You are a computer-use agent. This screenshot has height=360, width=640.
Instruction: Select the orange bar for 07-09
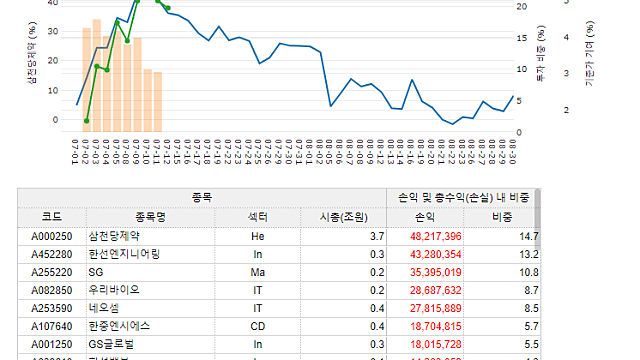pyautogui.click(x=138, y=85)
